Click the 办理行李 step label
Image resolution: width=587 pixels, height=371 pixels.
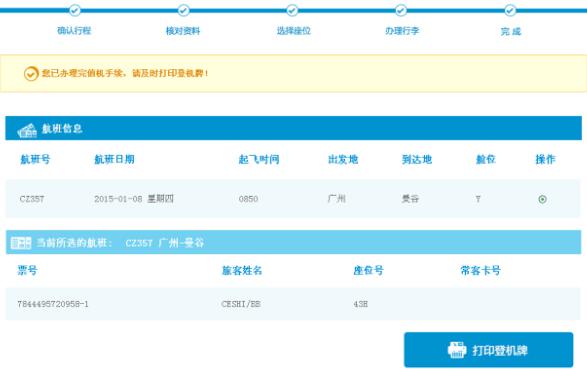click(402, 31)
